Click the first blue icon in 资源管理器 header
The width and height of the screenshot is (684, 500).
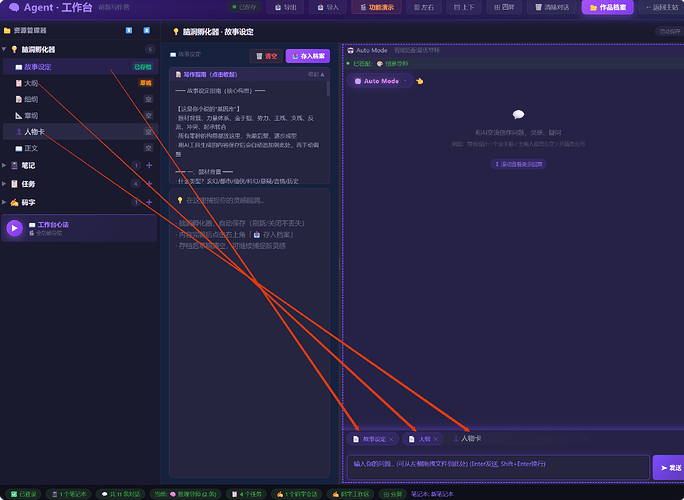click(129, 30)
